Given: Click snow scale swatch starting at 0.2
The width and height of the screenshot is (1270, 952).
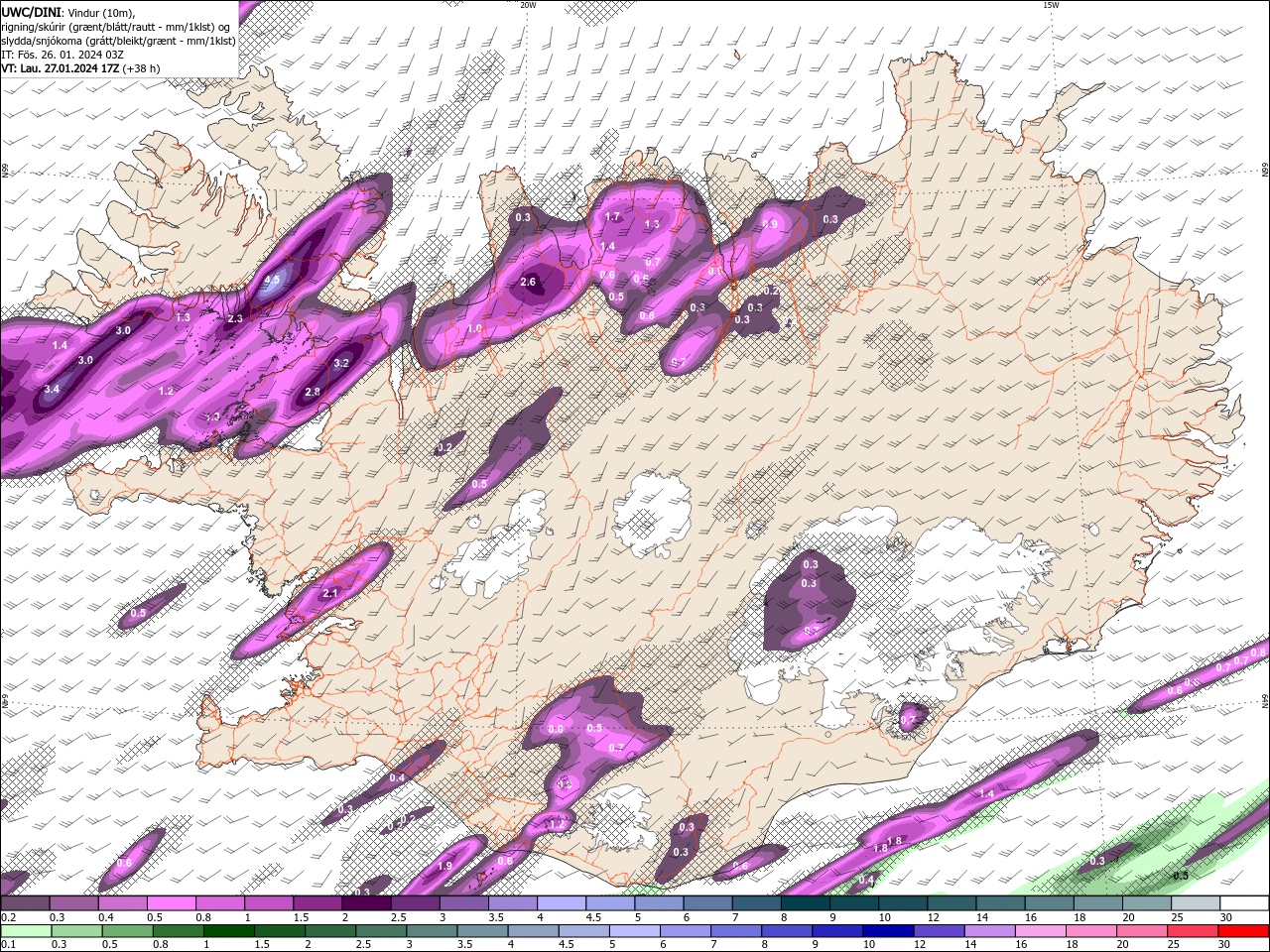Looking at the screenshot, I should 25,903.
